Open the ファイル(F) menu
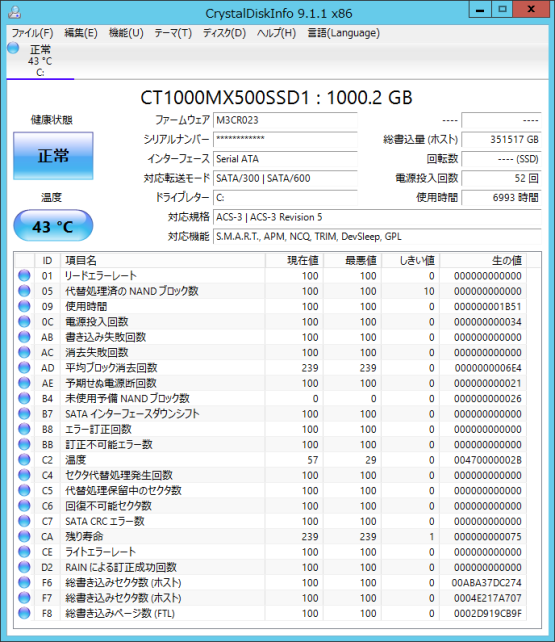 coord(32,33)
